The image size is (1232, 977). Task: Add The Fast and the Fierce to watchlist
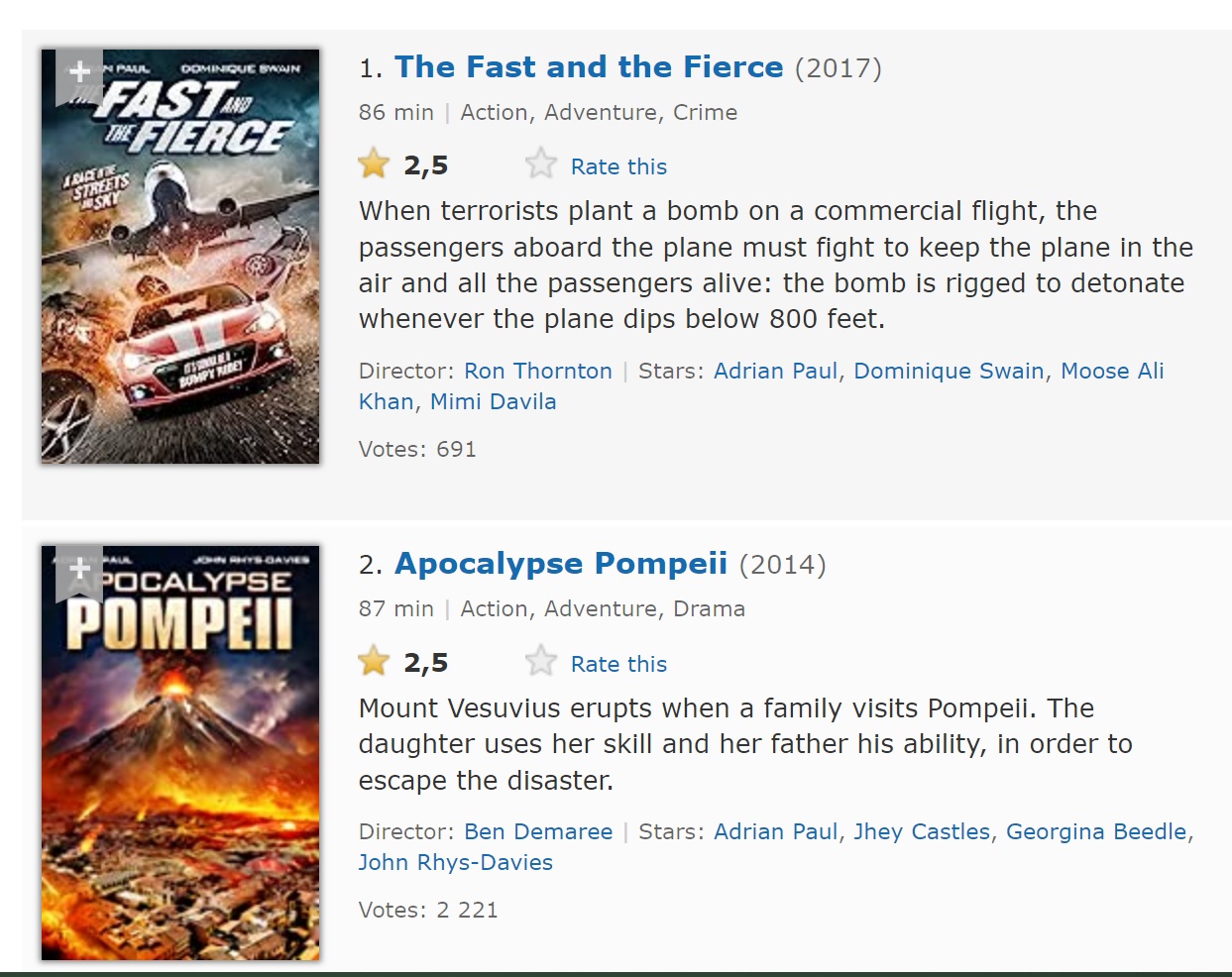79,72
